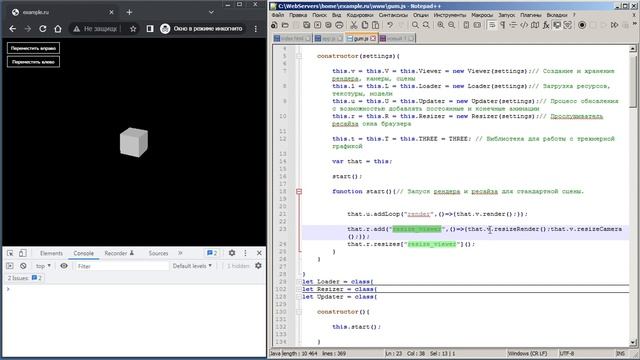Bookmark the page with the star icon
Screen dimensions: 640x360
pos(133,29)
